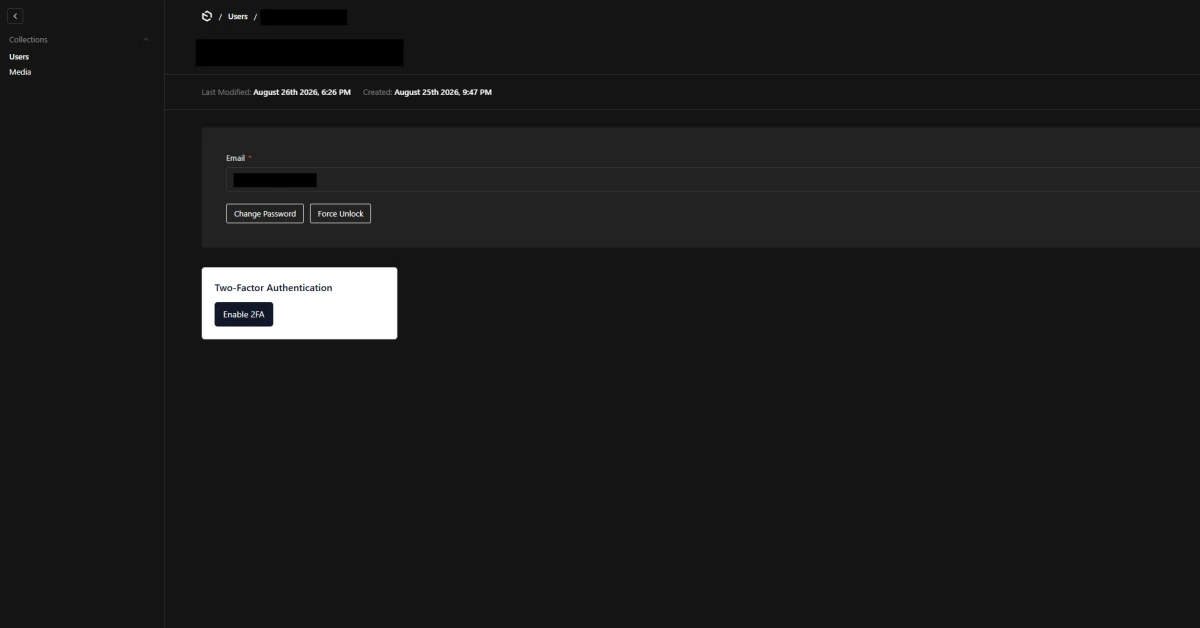This screenshot has height=628, width=1200.
Task: Go to the Users breadcrumb link
Action: [238, 17]
